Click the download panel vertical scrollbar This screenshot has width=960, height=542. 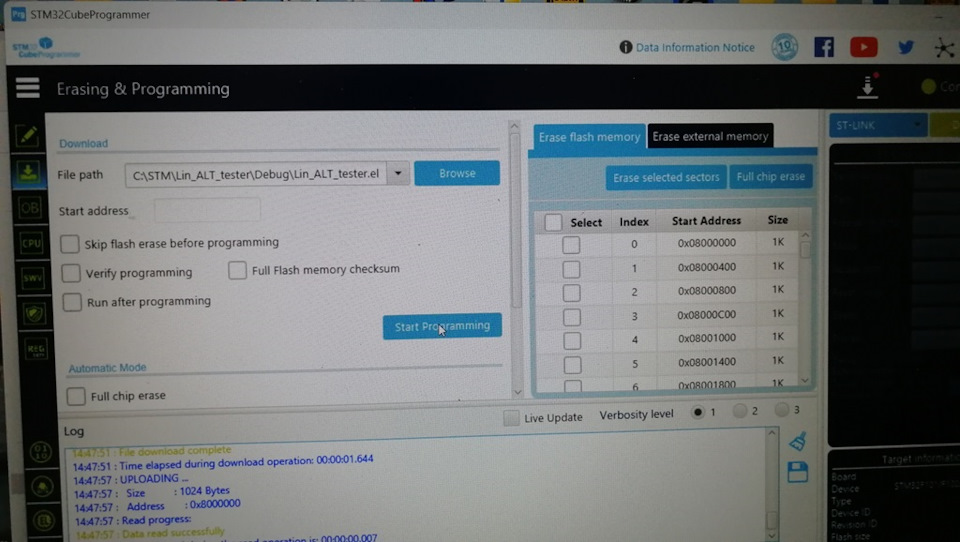click(516, 220)
